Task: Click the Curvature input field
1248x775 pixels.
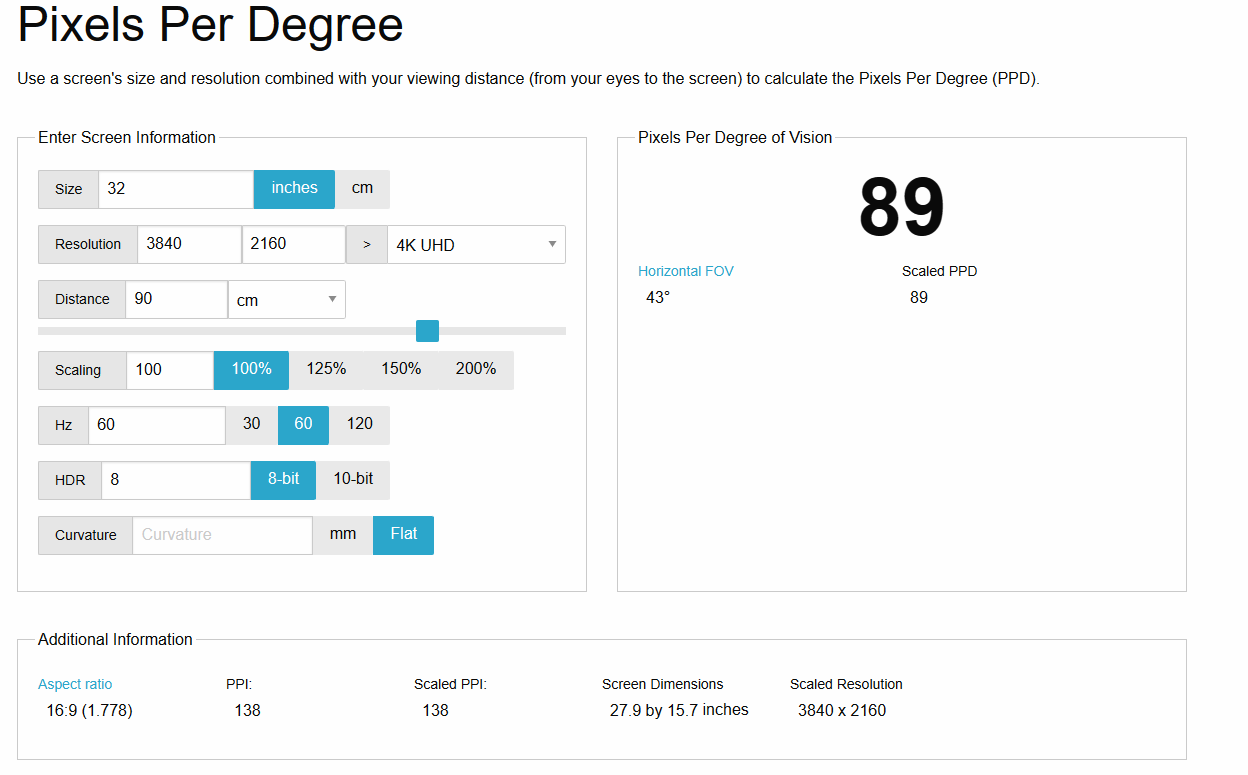Action: 222,535
